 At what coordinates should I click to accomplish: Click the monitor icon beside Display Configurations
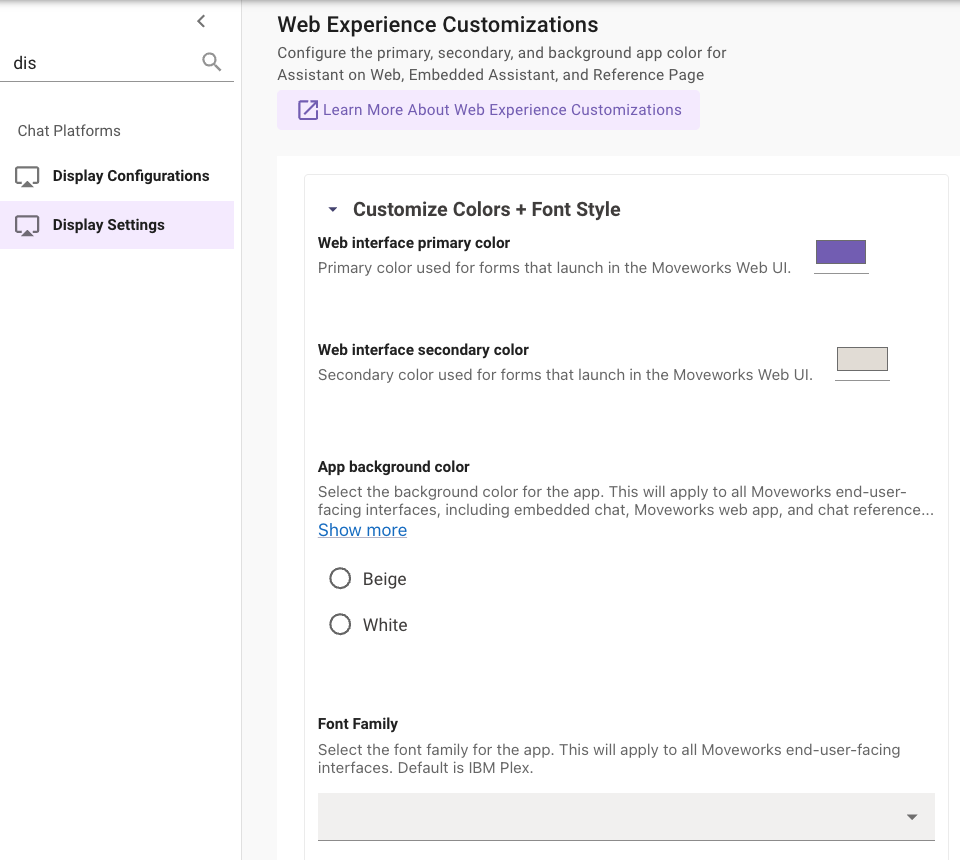pyautogui.click(x=27, y=177)
